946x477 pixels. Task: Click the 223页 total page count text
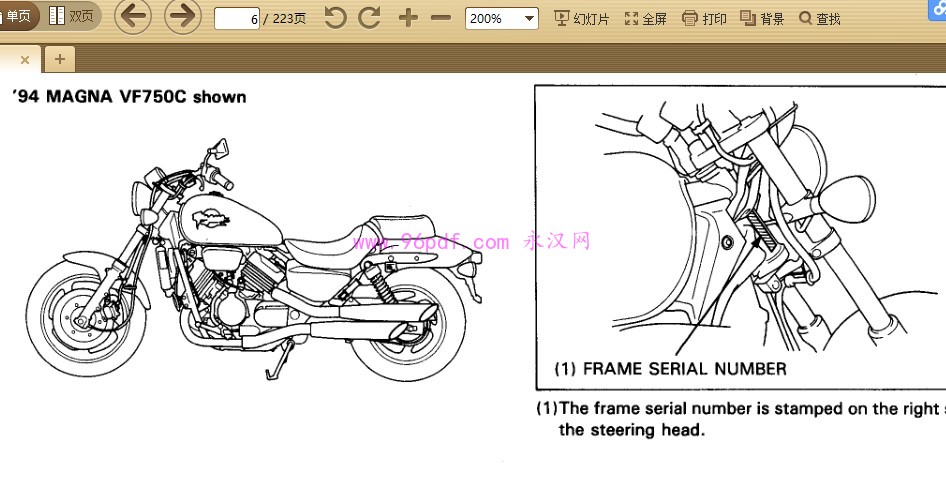click(289, 19)
